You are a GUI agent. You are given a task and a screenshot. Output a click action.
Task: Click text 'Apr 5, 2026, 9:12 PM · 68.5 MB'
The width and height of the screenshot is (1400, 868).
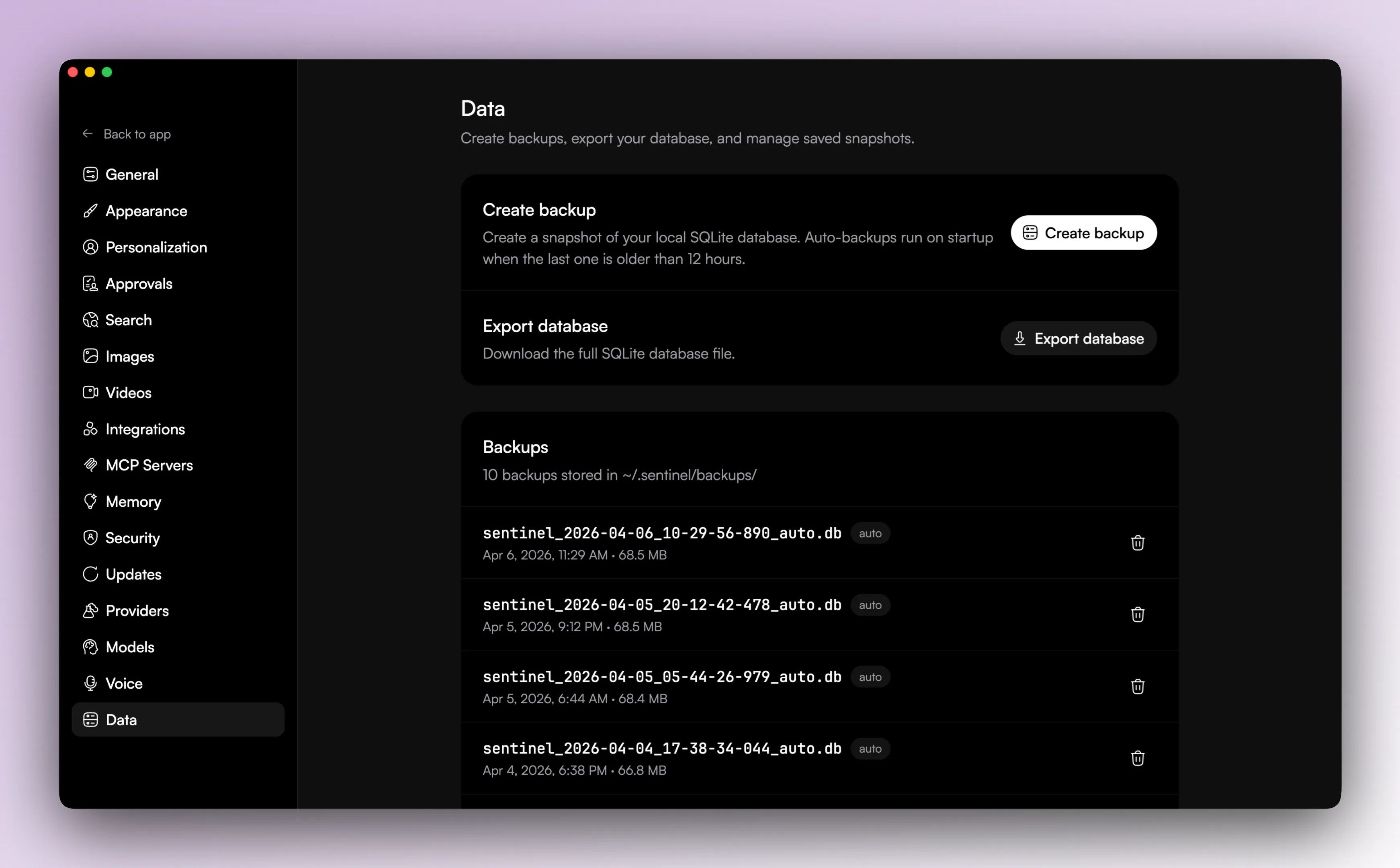pyautogui.click(x=572, y=627)
